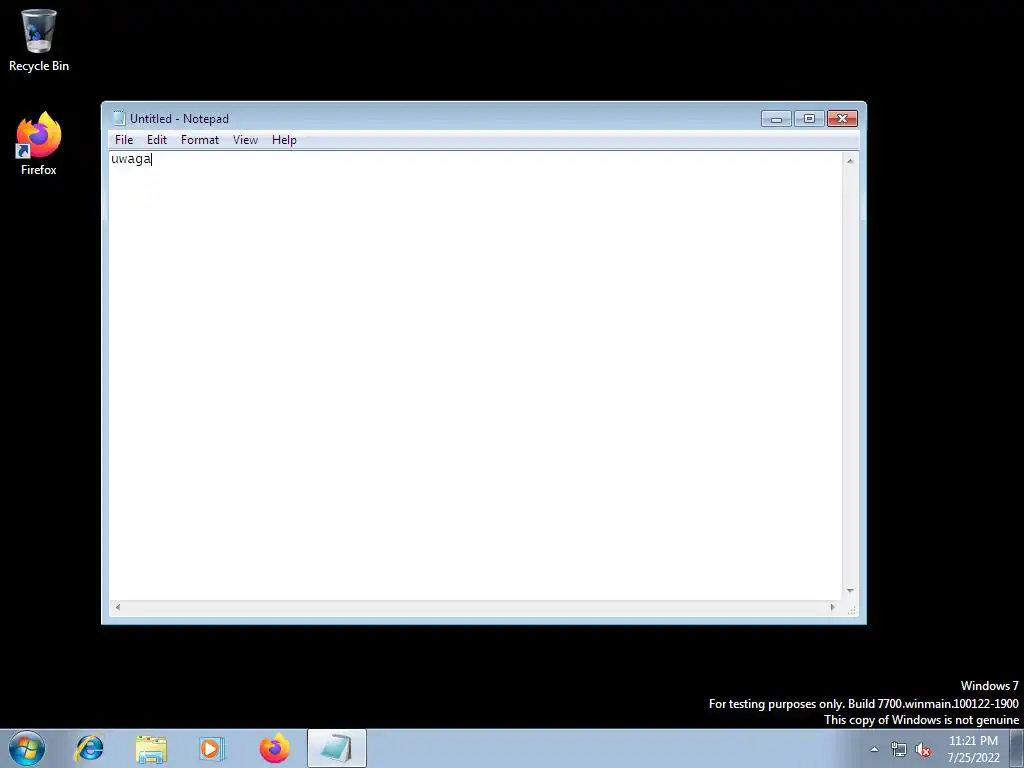This screenshot has height=768, width=1024.
Task: Maximize the Notepad window
Action: coord(809,119)
